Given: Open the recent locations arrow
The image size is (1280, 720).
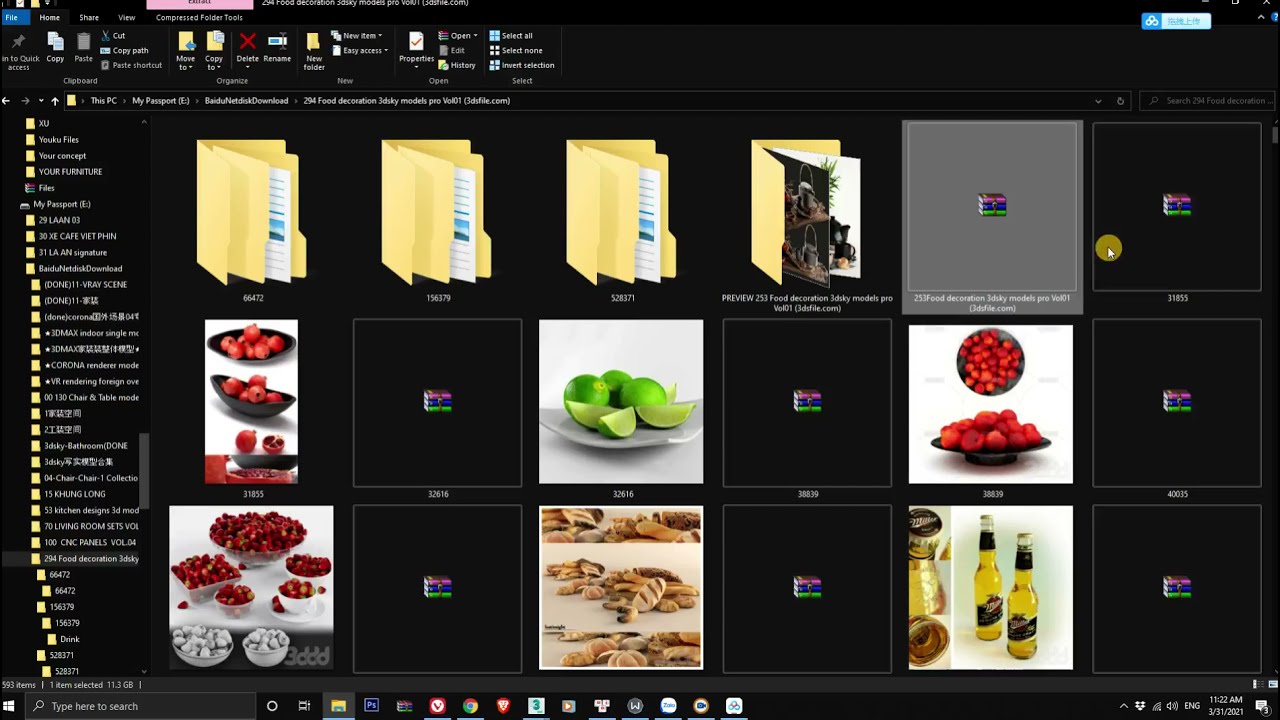Looking at the screenshot, I should pos(41,101).
